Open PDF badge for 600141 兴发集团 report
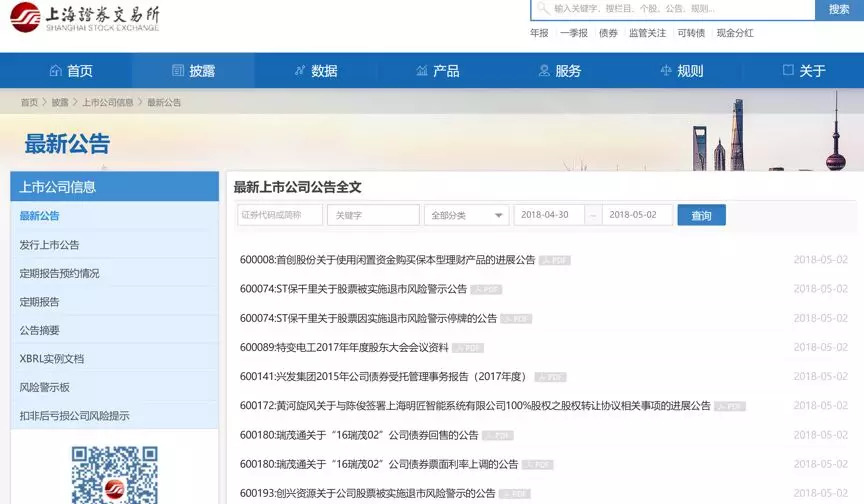 tap(550, 377)
